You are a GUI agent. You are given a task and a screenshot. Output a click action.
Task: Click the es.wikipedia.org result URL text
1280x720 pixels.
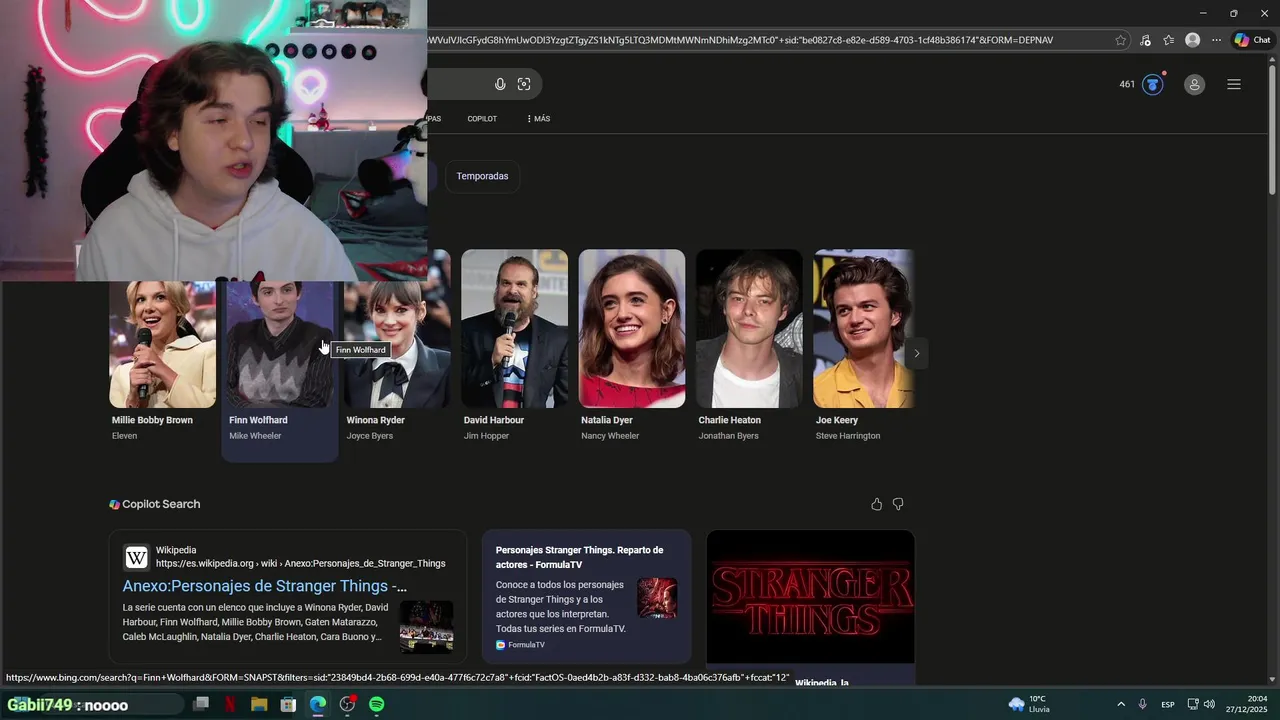coord(300,564)
